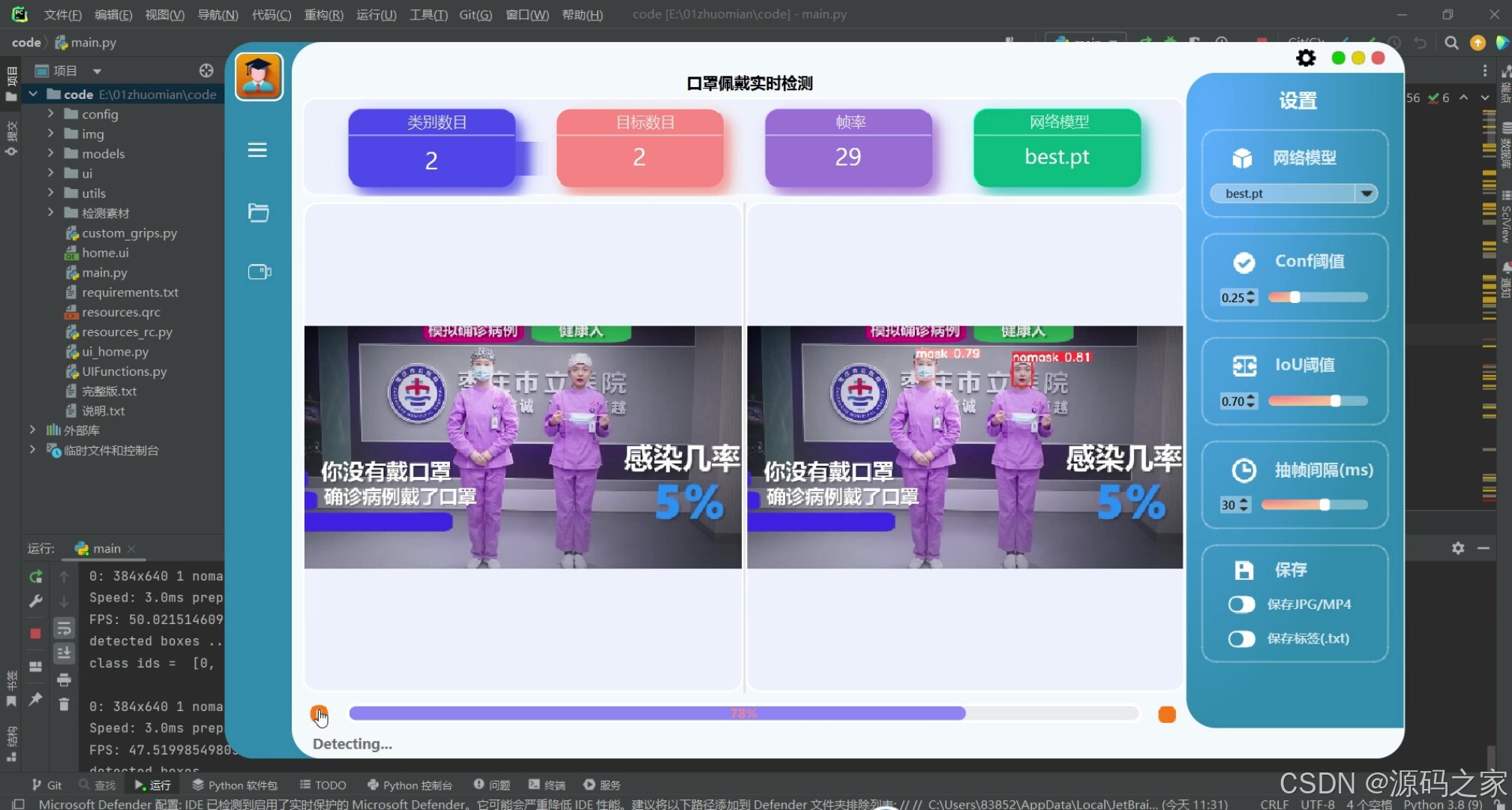Click the open folder icon in sidebar

(258, 213)
